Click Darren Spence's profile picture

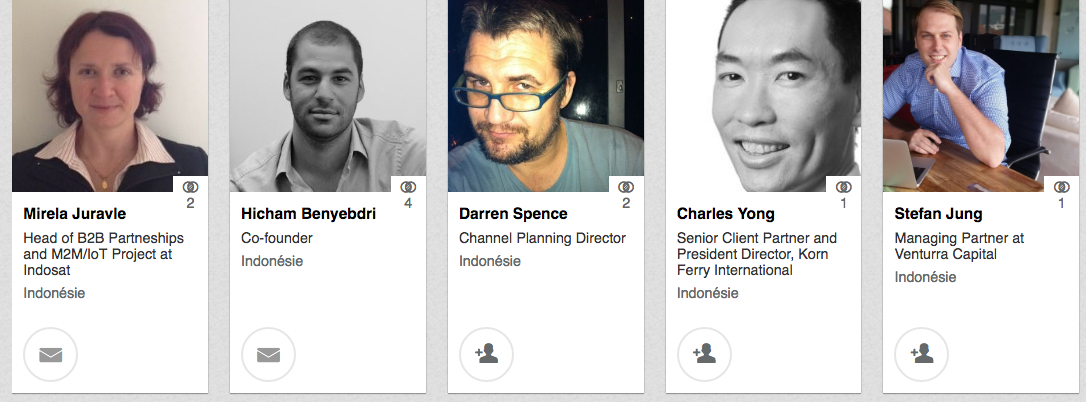click(546, 95)
